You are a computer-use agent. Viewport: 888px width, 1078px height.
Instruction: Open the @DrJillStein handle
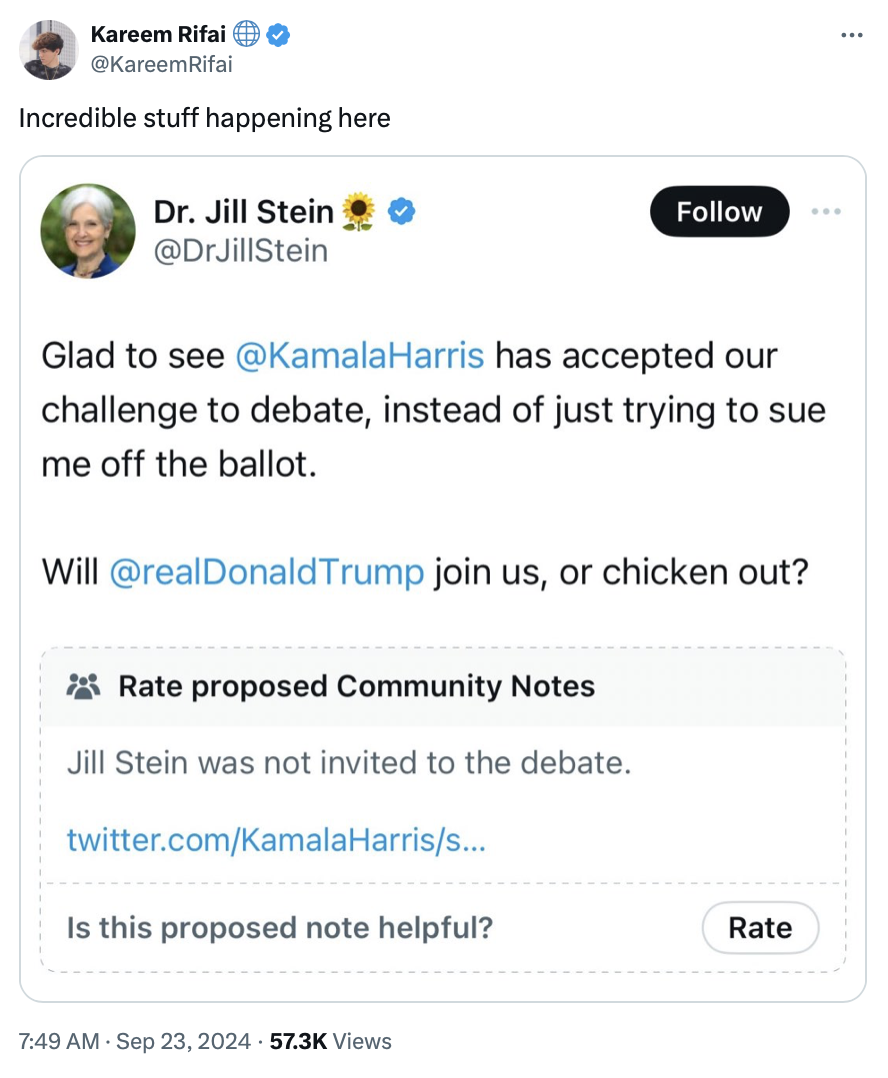coord(240,250)
